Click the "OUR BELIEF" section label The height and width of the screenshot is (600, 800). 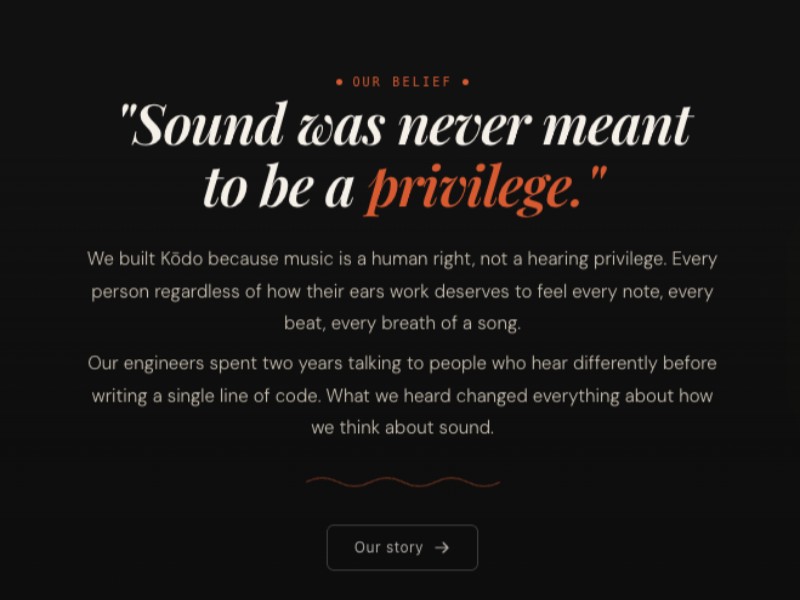tap(402, 82)
